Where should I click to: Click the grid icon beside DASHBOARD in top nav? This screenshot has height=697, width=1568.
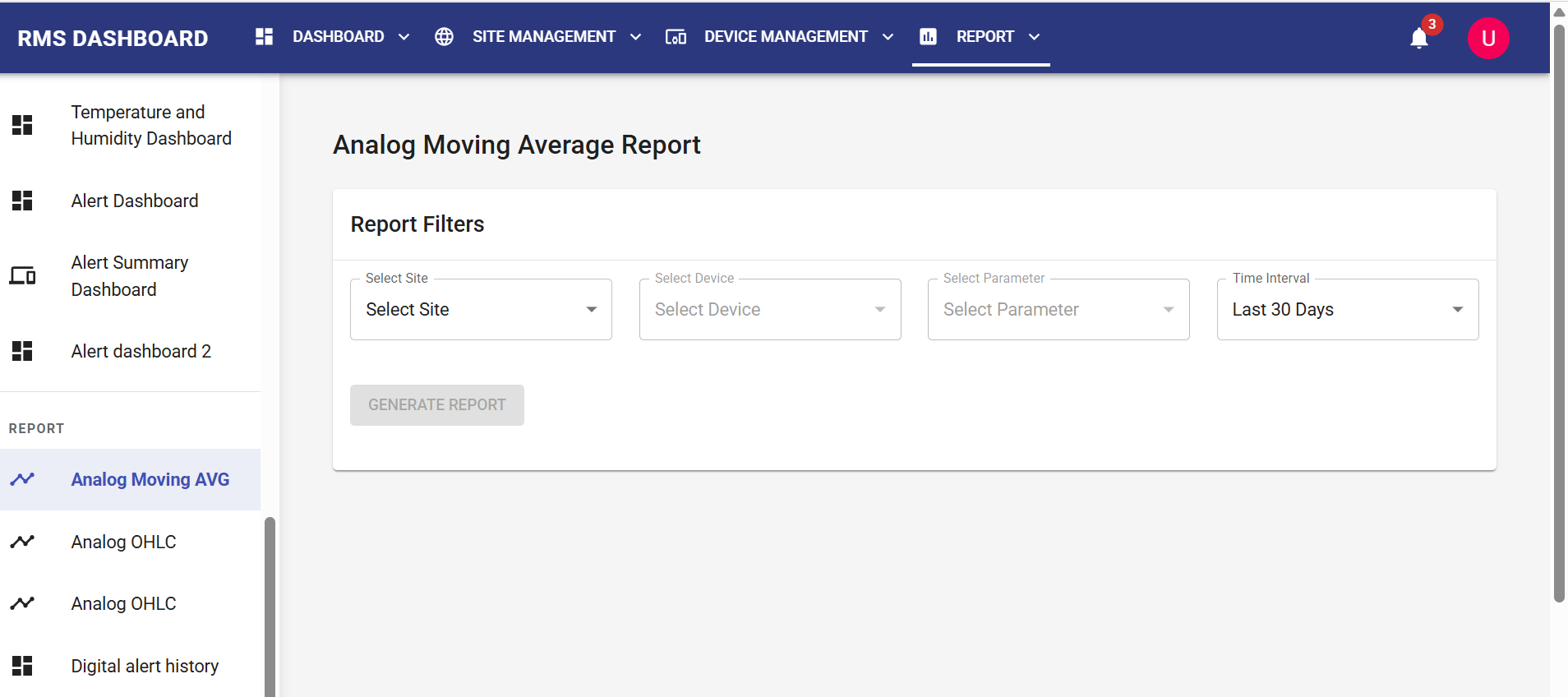264,37
